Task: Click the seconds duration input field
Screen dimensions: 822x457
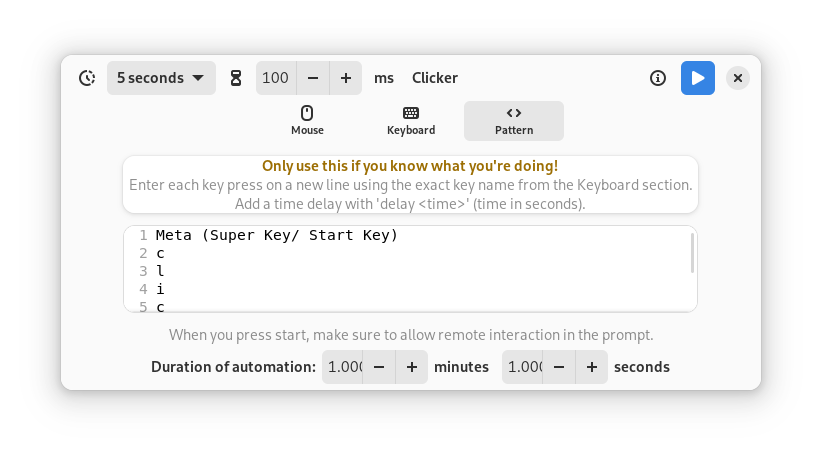Action: pos(523,367)
